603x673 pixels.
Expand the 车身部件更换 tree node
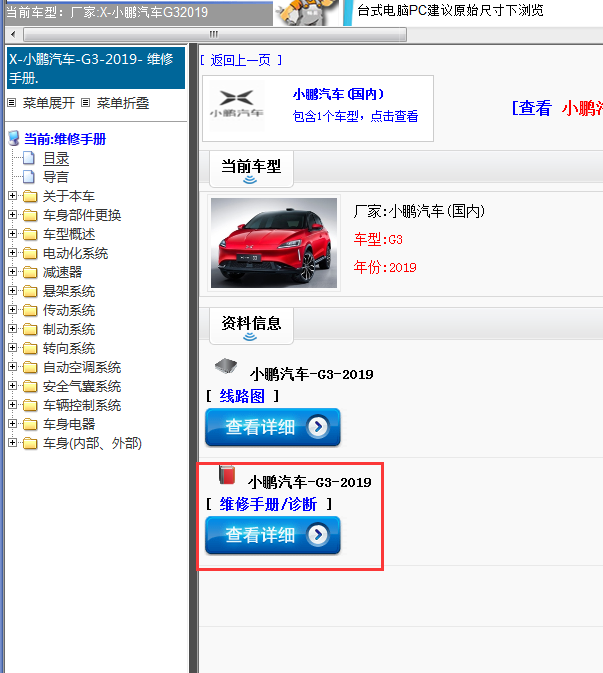click(x=12, y=215)
